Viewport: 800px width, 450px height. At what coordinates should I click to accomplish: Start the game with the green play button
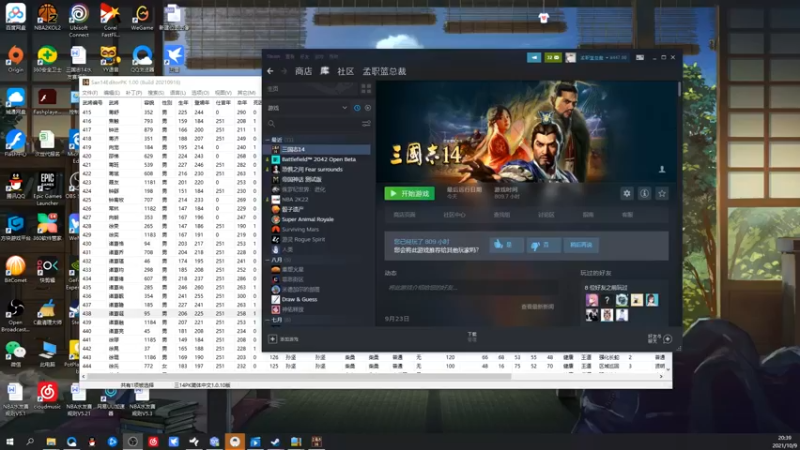click(410, 193)
